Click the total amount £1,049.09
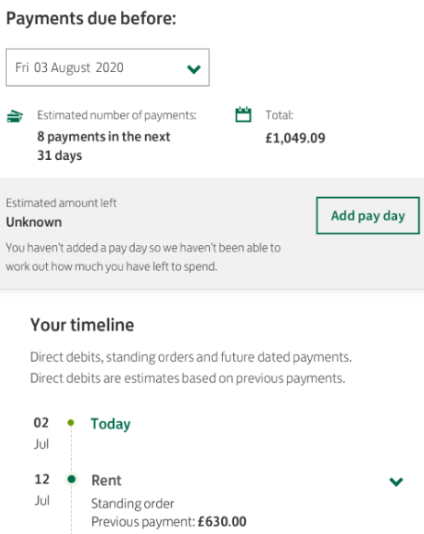 coord(295,138)
